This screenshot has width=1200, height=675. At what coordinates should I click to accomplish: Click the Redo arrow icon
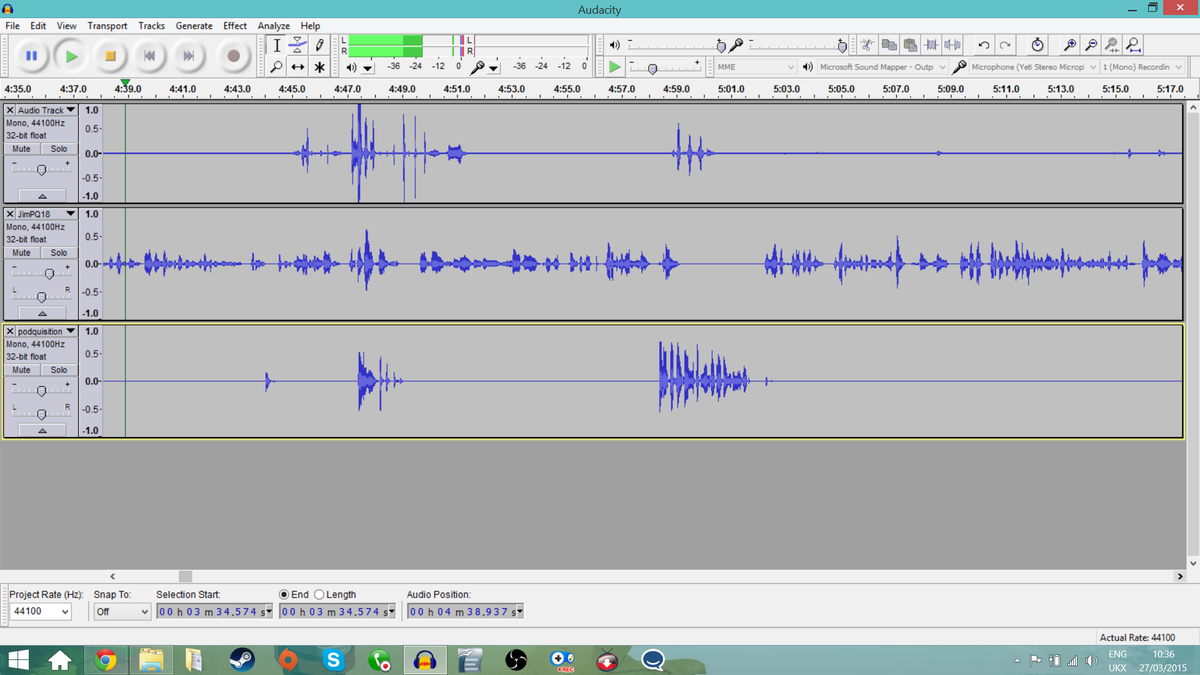[1005, 45]
